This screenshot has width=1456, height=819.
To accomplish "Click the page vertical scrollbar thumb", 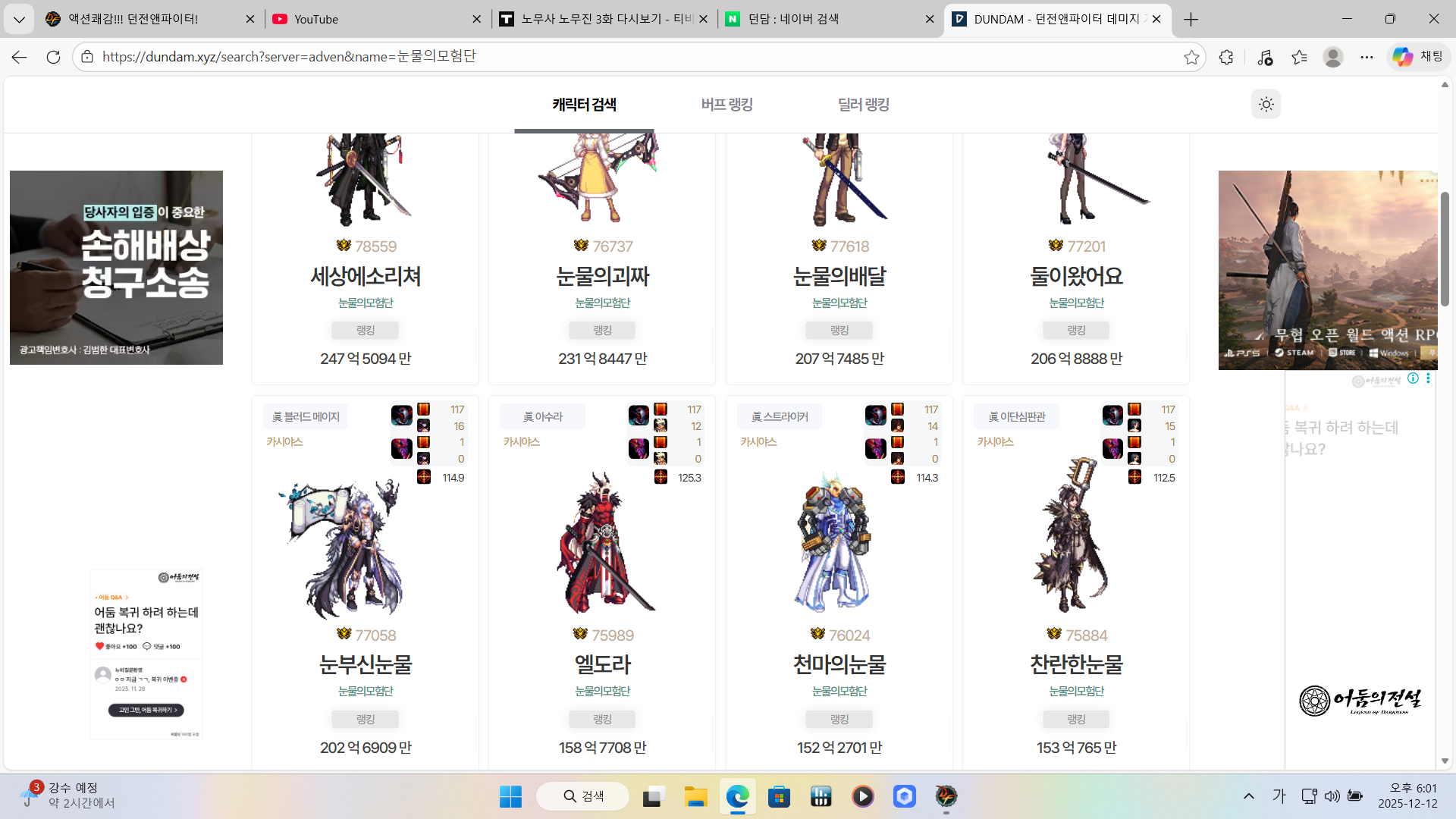I will 1445,250.
